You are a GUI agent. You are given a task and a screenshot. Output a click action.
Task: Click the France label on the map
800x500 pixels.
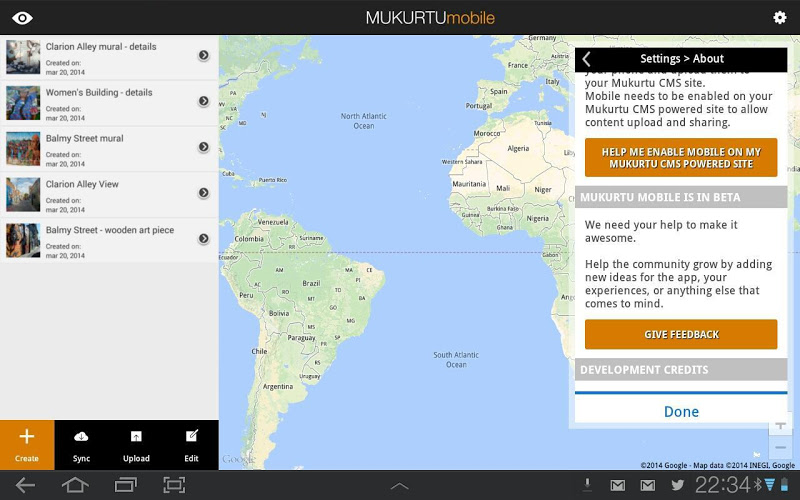click(518, 65)
